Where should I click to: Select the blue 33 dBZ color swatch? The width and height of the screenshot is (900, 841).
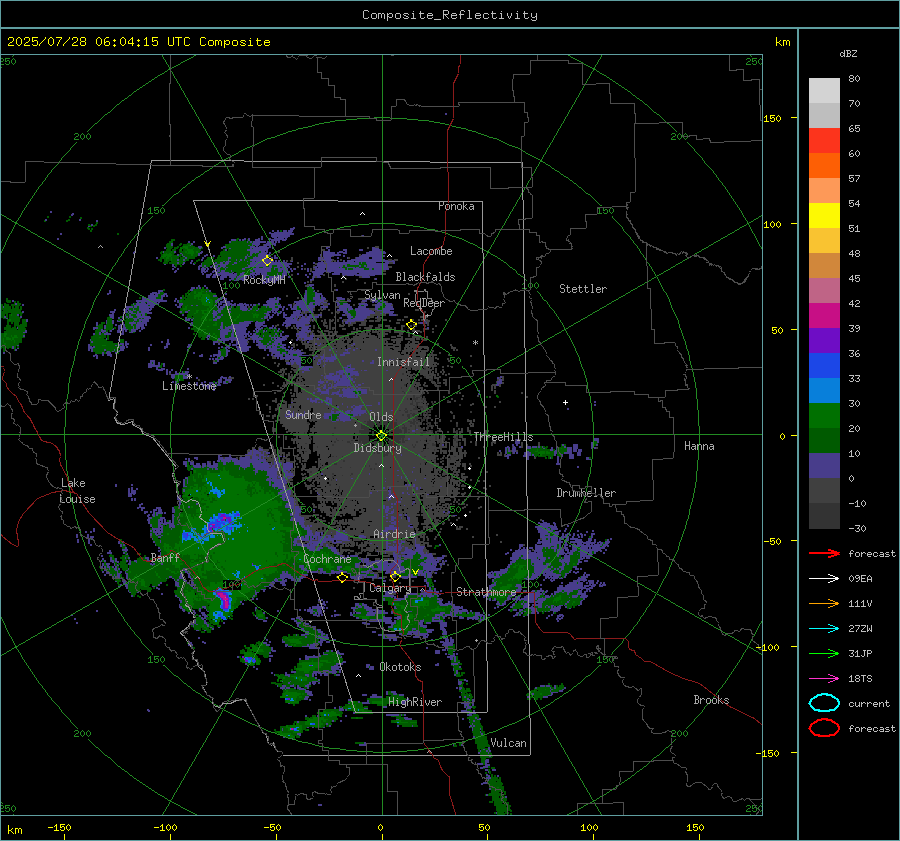[x=824, y=366]
